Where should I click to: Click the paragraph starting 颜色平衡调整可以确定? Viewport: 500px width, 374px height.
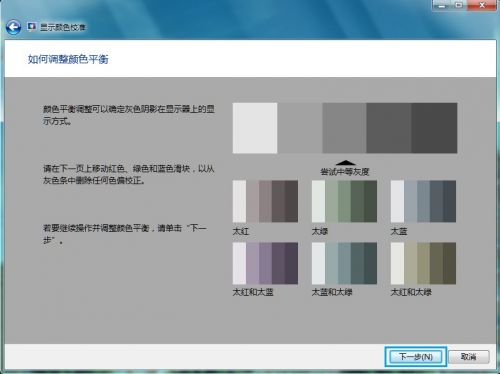[129, 115]
